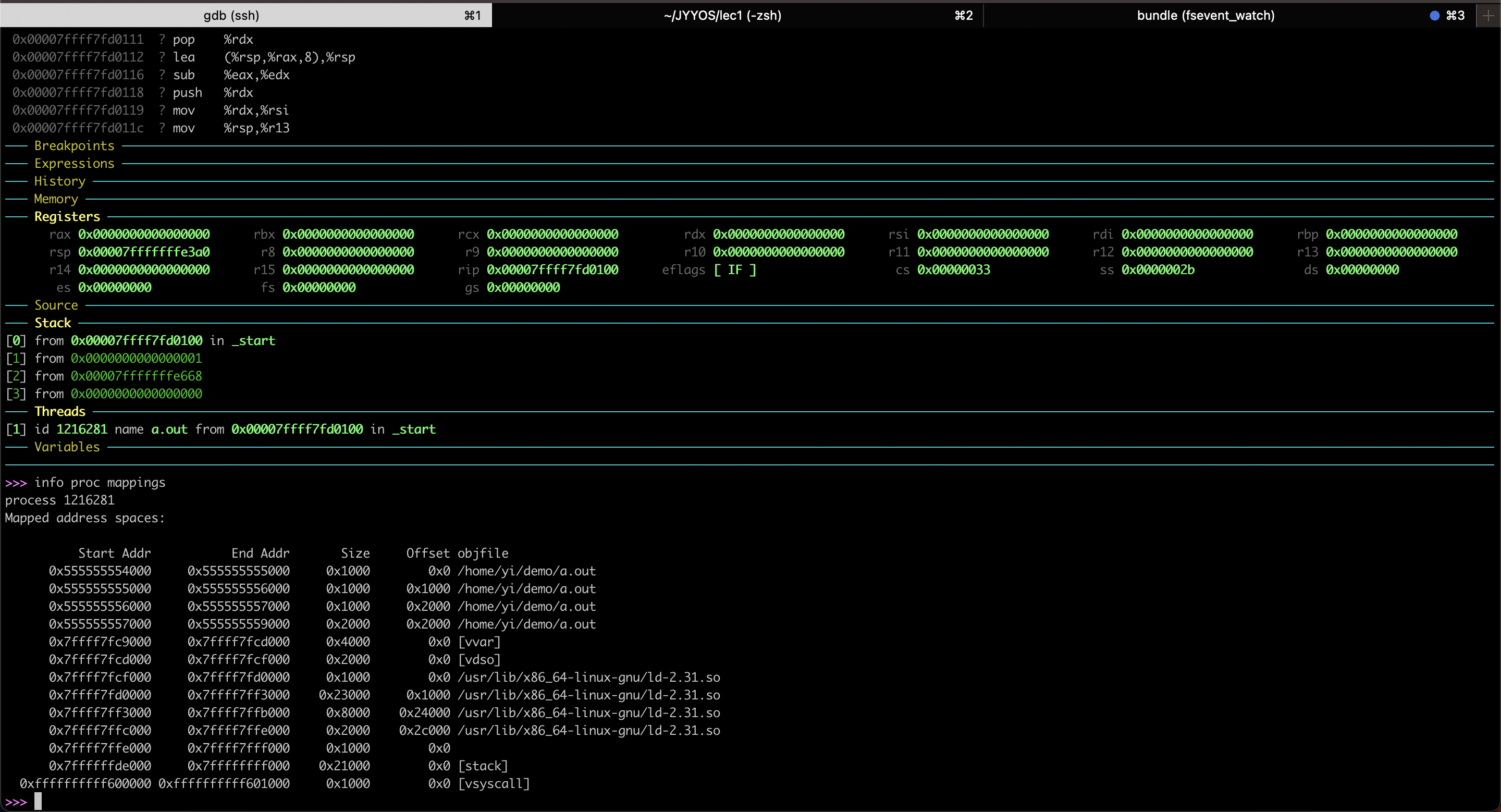Click the [vsyscall] mapping entry
Screen dimensions: 1501x812
click(275, 783)
